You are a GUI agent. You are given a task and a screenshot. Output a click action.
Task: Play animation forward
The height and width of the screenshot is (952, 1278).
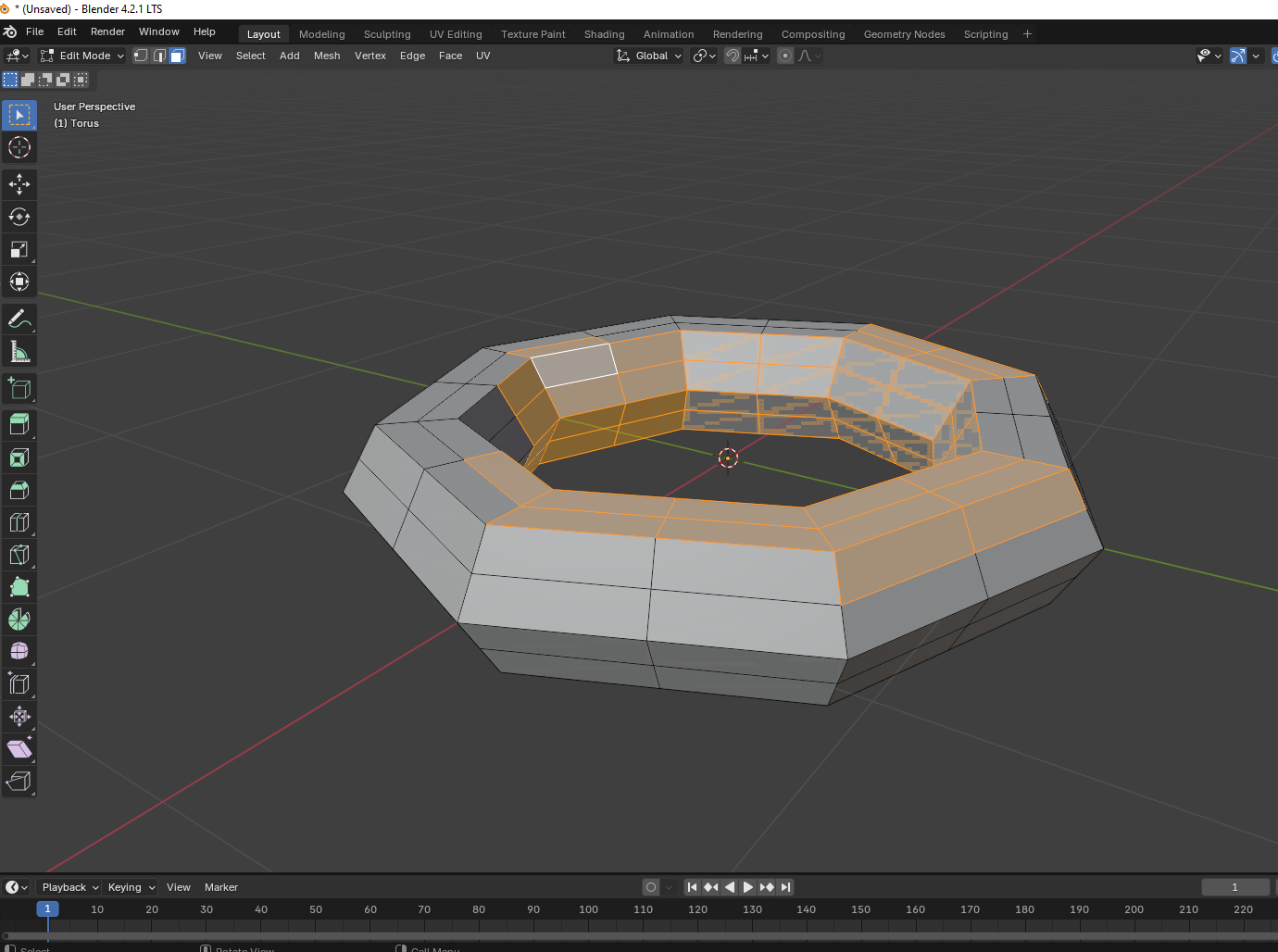748,887
